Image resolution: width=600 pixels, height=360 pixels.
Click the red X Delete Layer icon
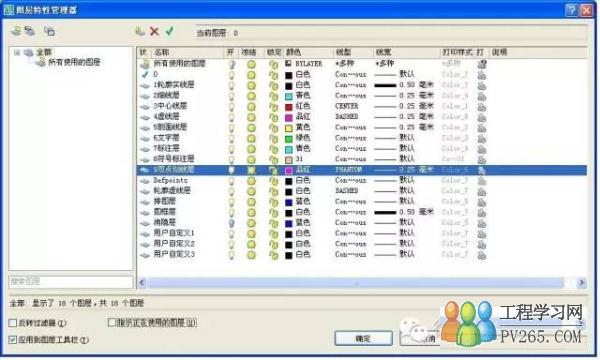pyautogui.click(x=154, y=31)
